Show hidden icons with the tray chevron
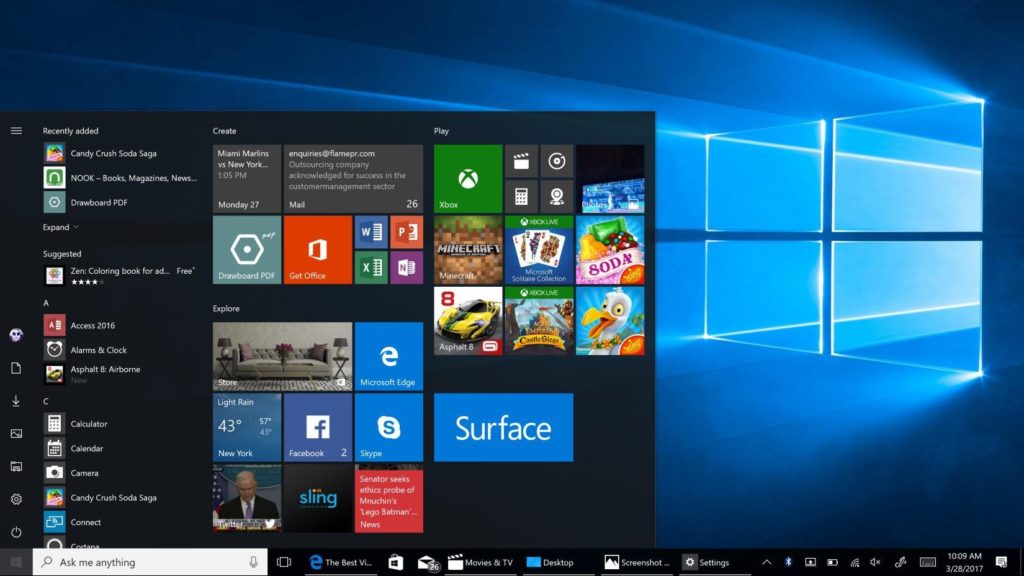 click(x=766, y=562)
